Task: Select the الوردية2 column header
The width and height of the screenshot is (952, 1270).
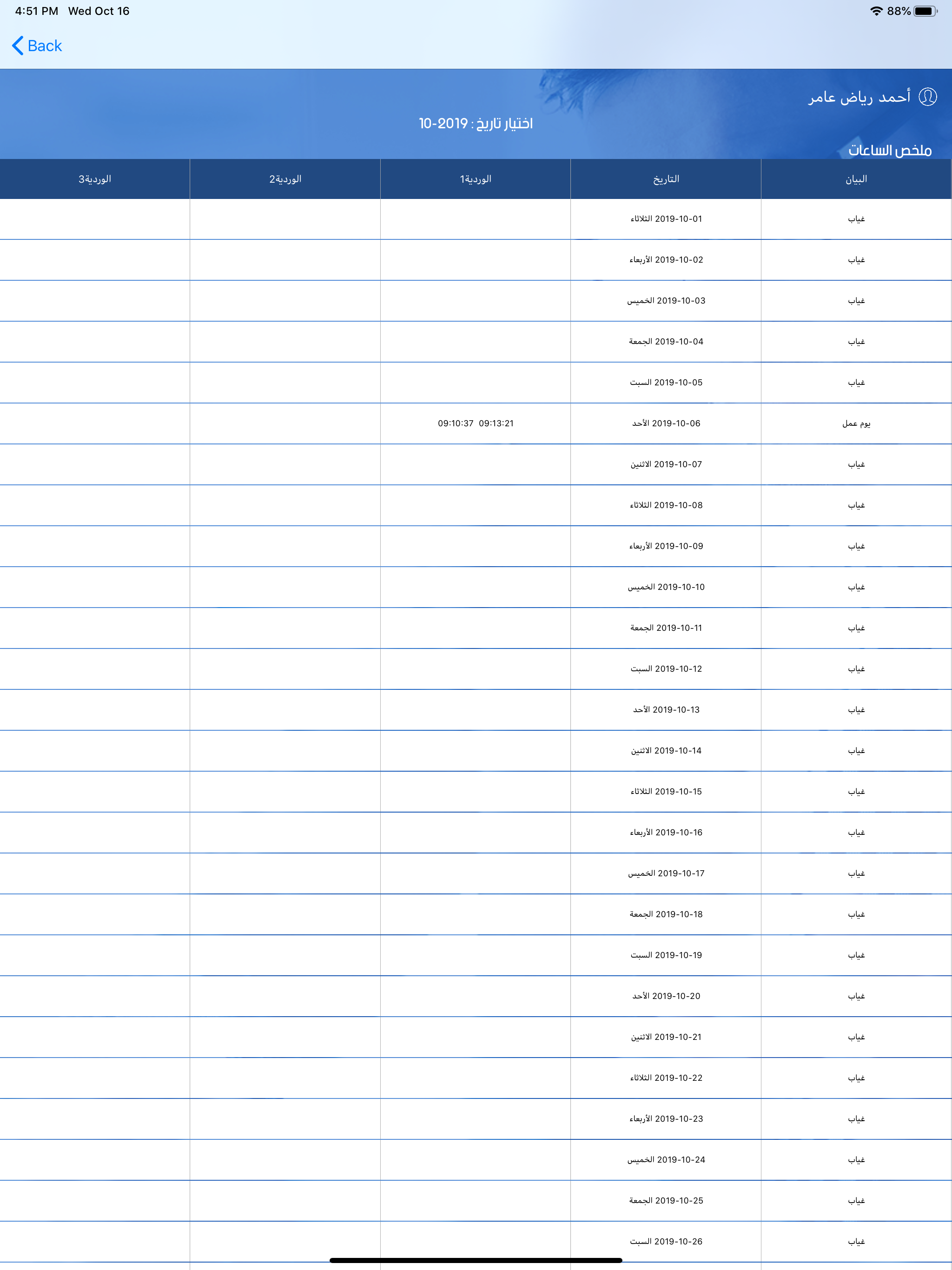Action: 285,179
